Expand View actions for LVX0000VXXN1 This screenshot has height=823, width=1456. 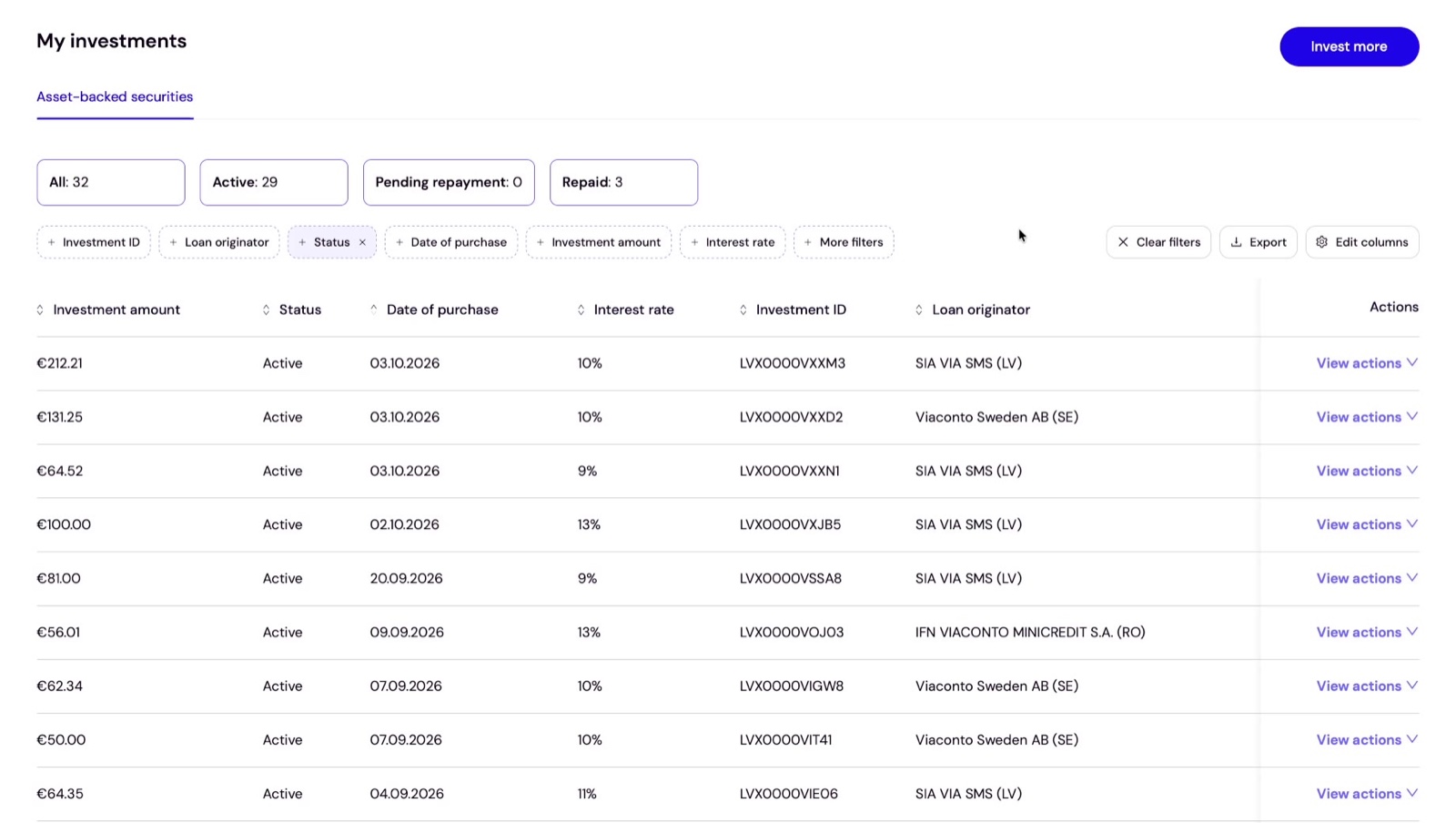tap(1367, 471)
